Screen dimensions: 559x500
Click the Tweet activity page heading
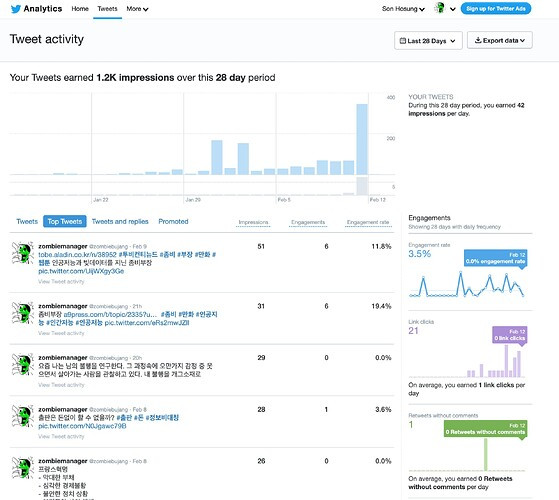[47, 39]
